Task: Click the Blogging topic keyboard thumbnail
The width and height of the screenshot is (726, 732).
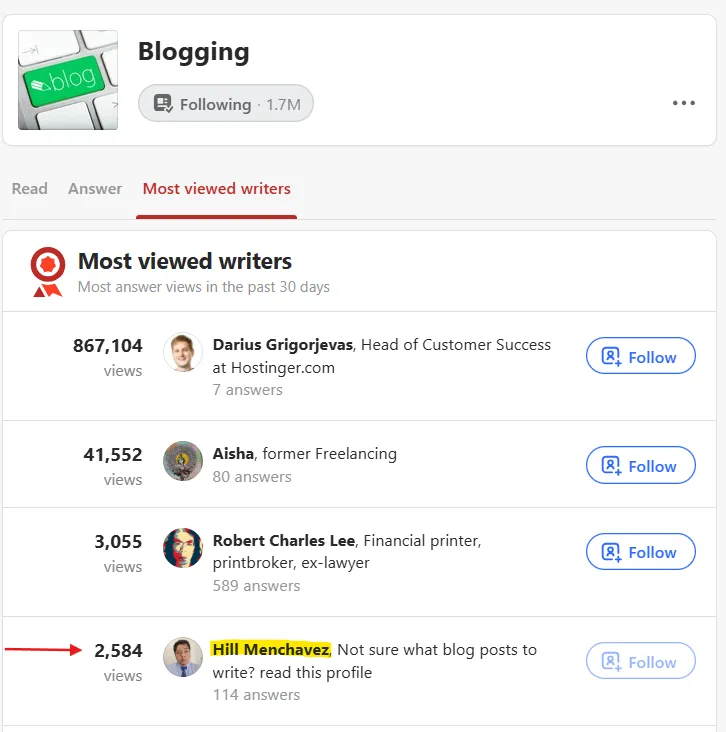Action: [x=68, y=80]
